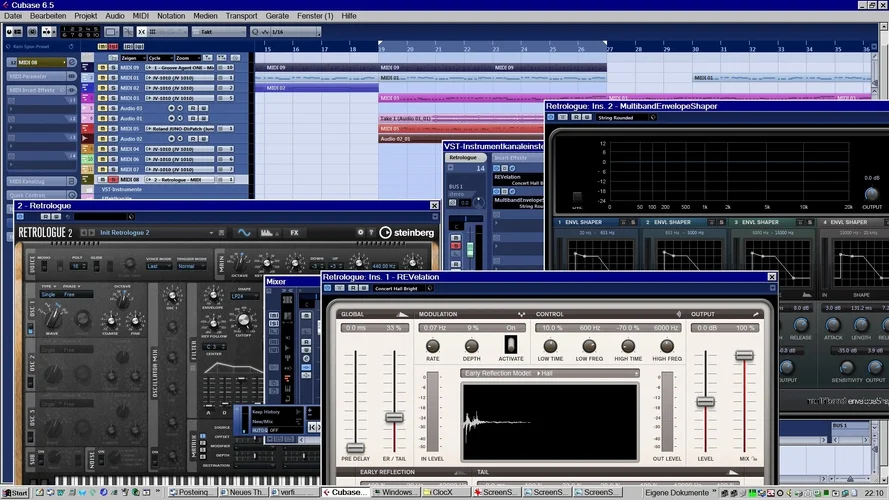
Task: Select the REVelation insert in channel settings
Action: pos(518,179)
